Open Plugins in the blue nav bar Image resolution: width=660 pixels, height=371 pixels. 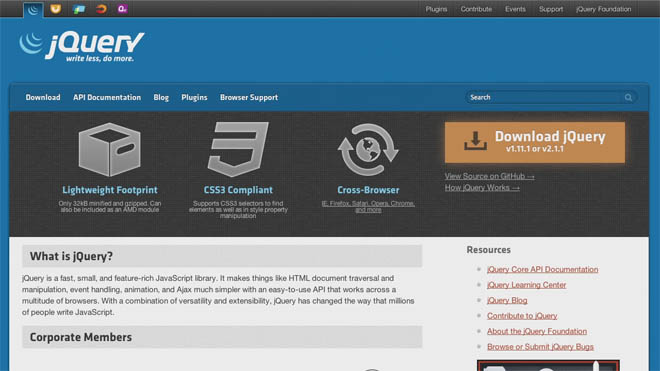194,97
